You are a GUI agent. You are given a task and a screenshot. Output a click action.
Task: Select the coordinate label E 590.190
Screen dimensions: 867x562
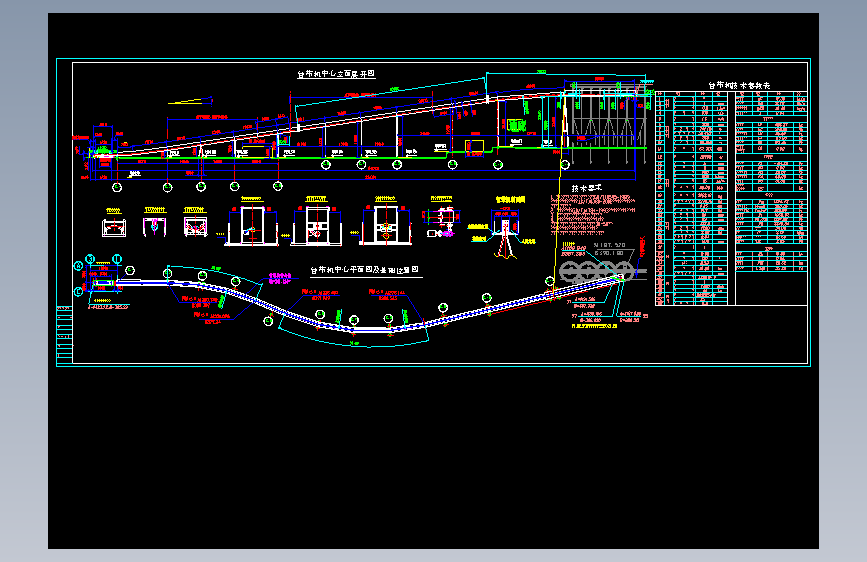tap(609, 253)
